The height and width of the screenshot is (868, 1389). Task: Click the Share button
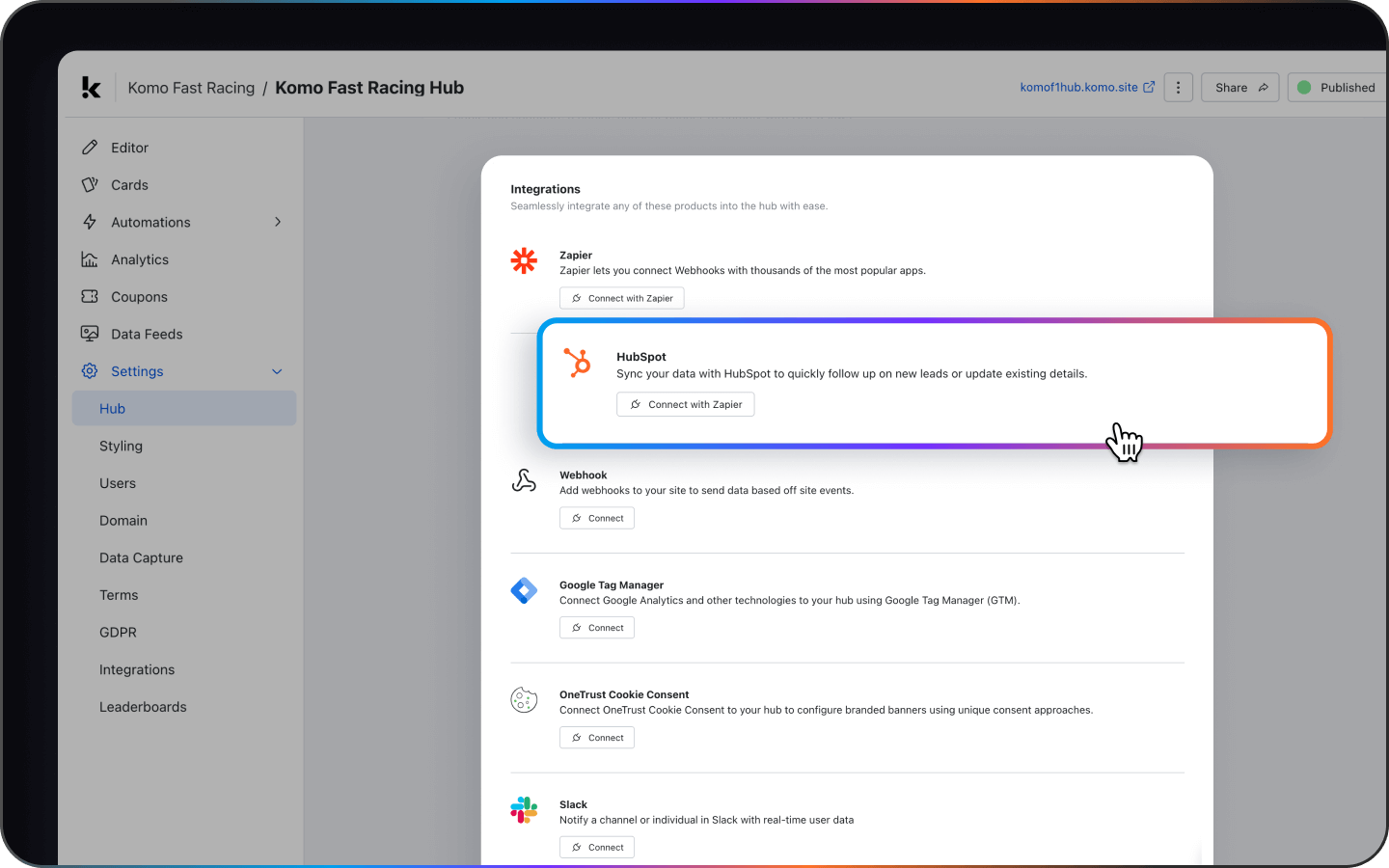[1240, 87]
